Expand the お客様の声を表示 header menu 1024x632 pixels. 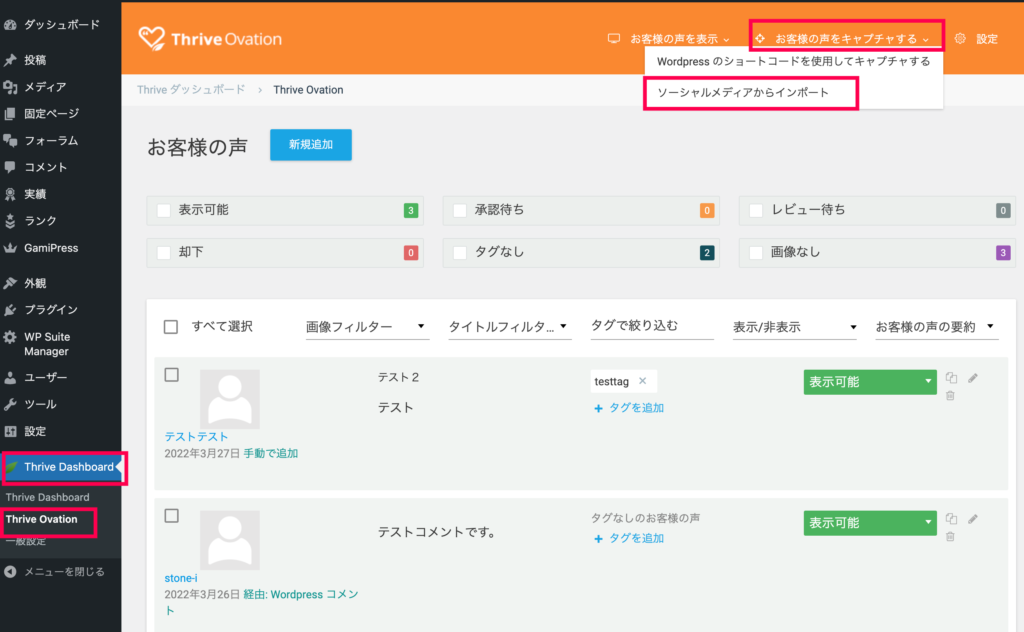point(669,39)
